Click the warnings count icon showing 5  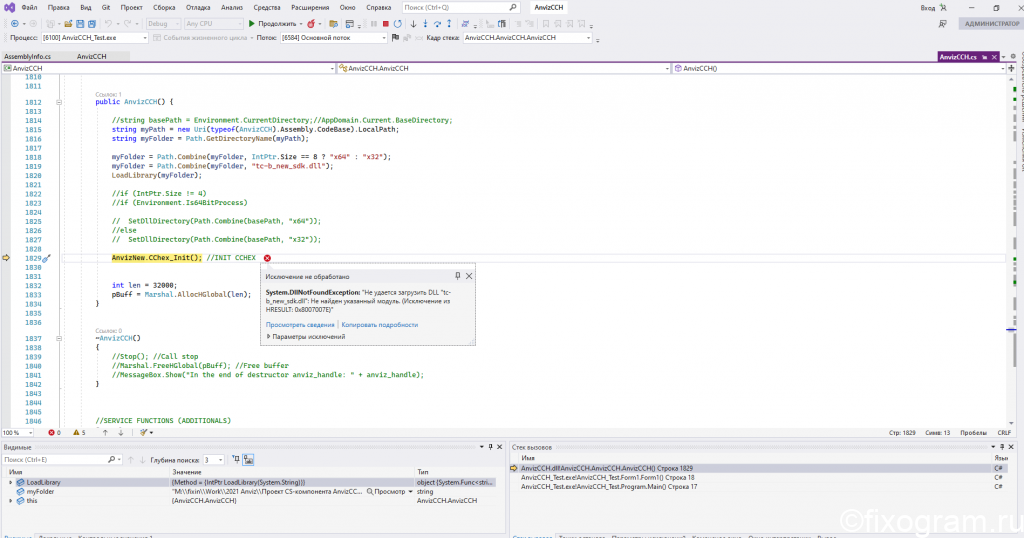pyautogui.click(x=76, y=432)
